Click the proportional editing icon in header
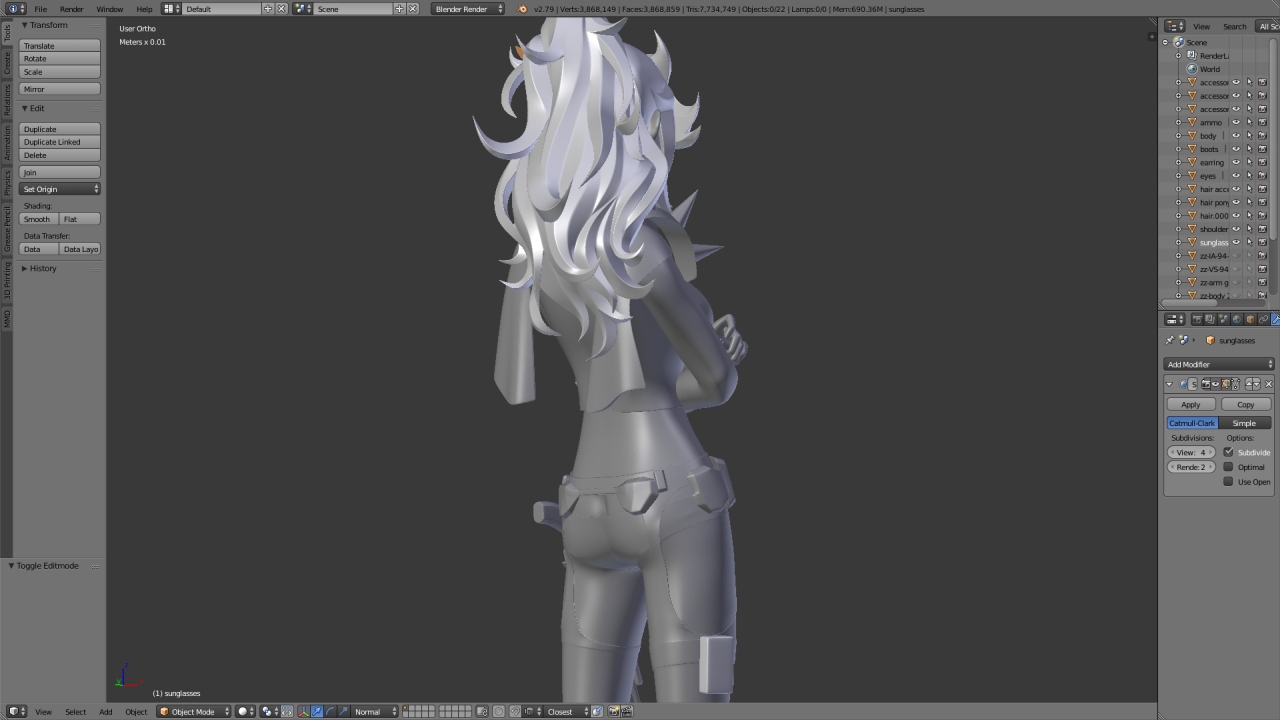 (499, 712)
